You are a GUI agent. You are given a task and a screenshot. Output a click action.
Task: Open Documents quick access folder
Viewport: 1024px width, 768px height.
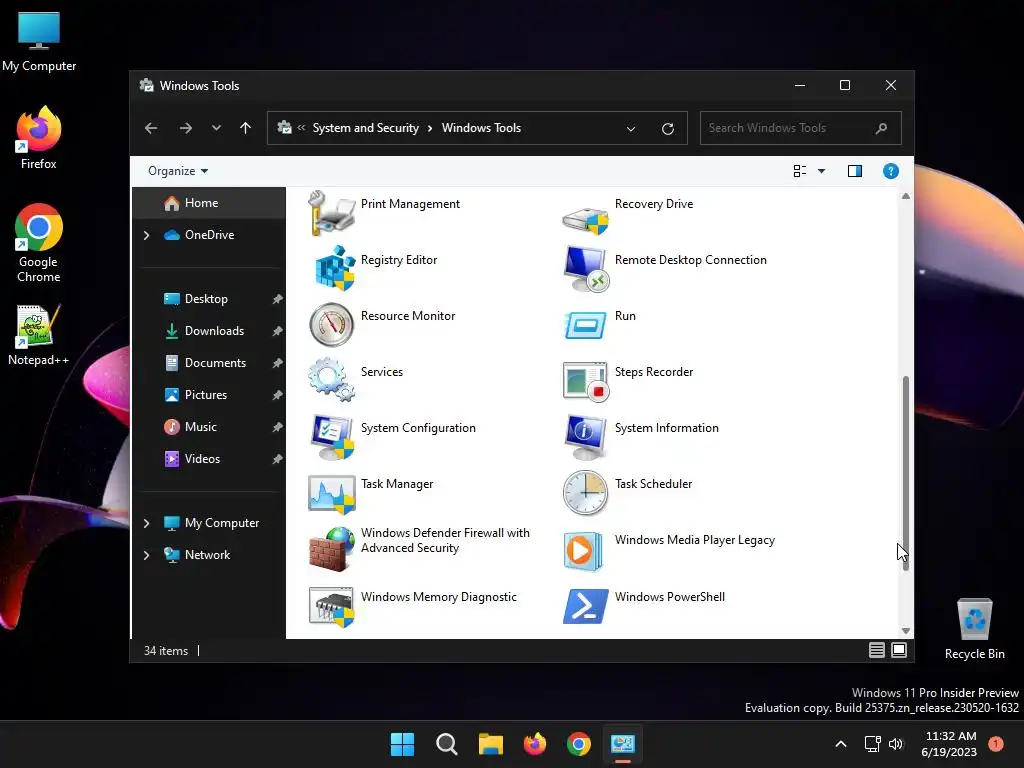point(209,363)
